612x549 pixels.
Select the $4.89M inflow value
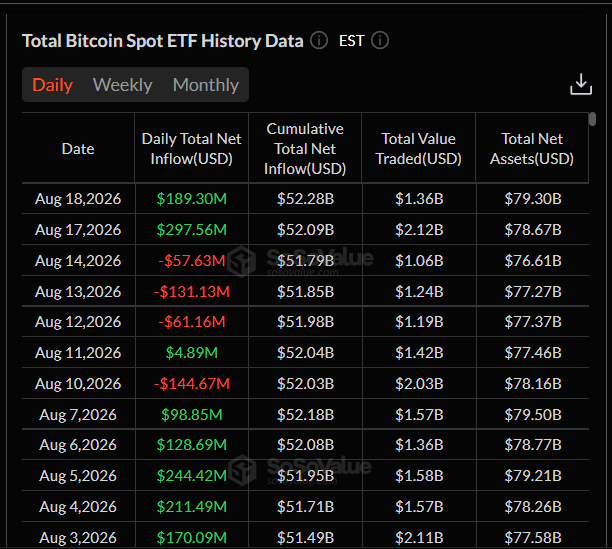[x=192, y=352]
